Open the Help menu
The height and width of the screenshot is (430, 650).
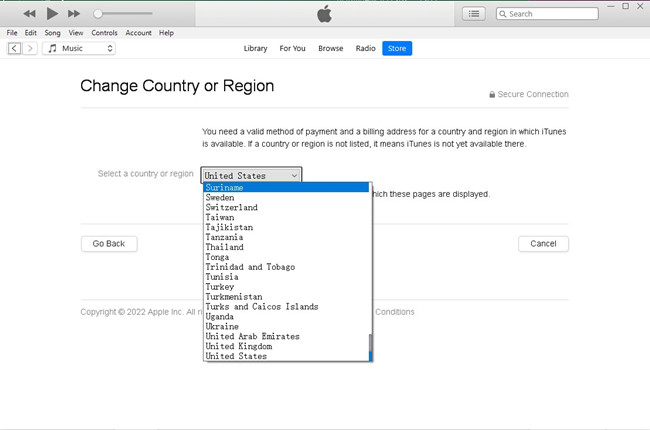pyautogui.click(x=166, y=33)
